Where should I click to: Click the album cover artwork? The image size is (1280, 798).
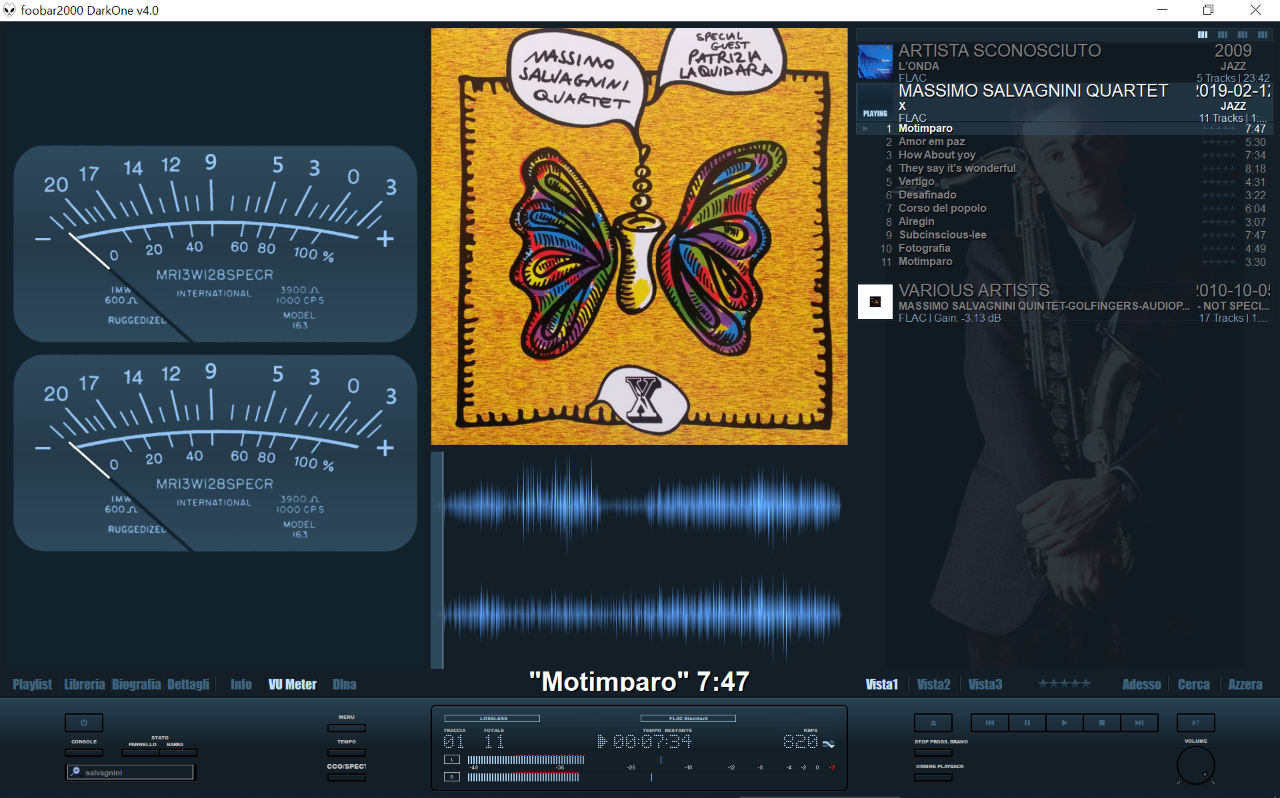[639, 236]
